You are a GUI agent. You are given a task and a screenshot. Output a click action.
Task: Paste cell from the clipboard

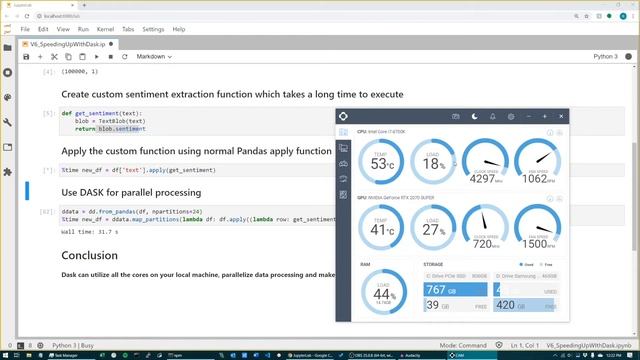tap(82, 57)
